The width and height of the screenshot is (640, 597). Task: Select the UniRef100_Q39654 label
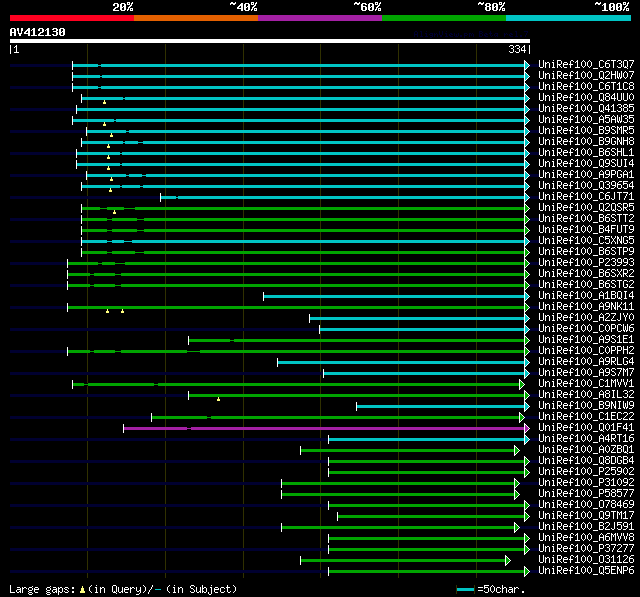coord(586,186)
